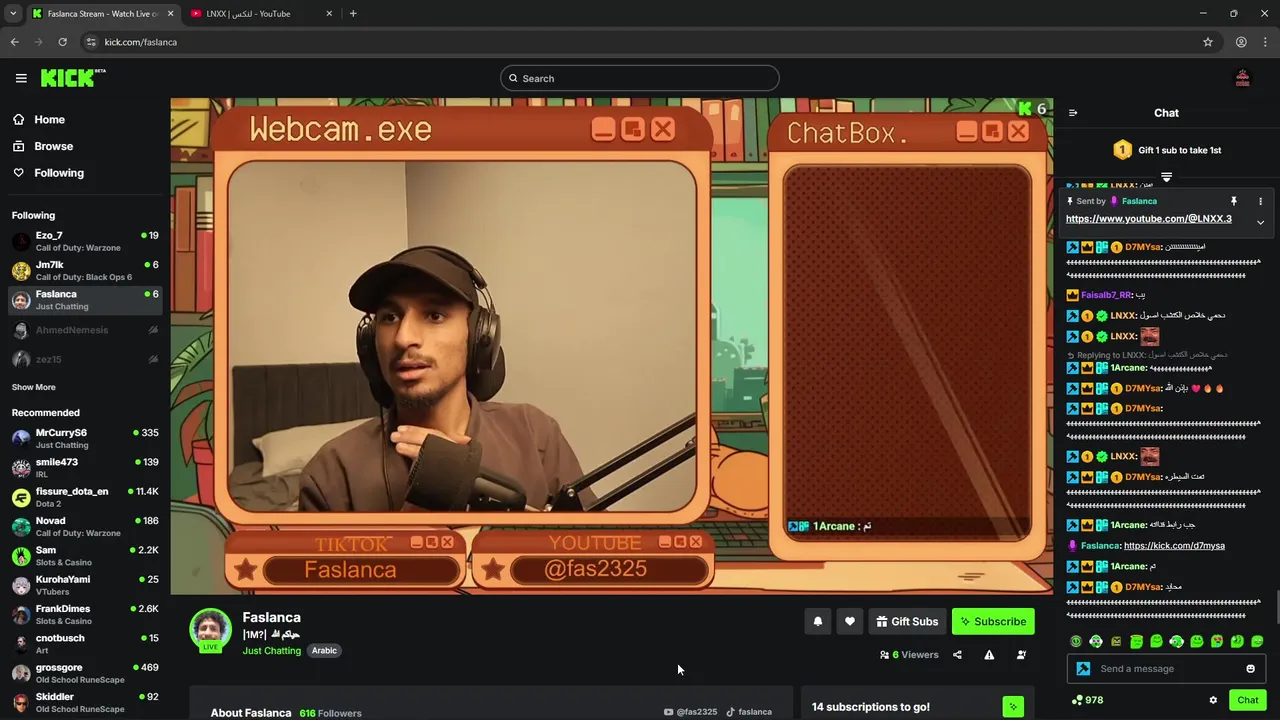
Task: Click the Just Chatting category link
Action: (271, 651)
